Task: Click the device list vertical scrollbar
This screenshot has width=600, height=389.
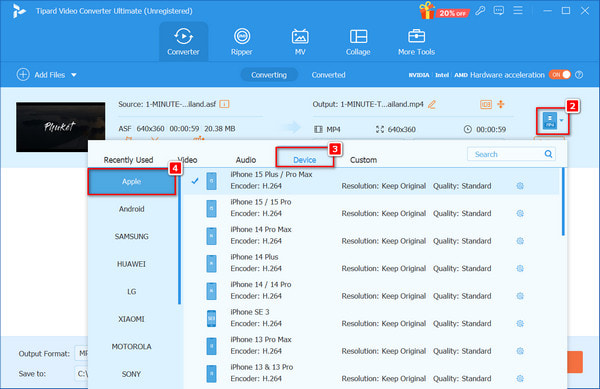Action: pos(563,202)
